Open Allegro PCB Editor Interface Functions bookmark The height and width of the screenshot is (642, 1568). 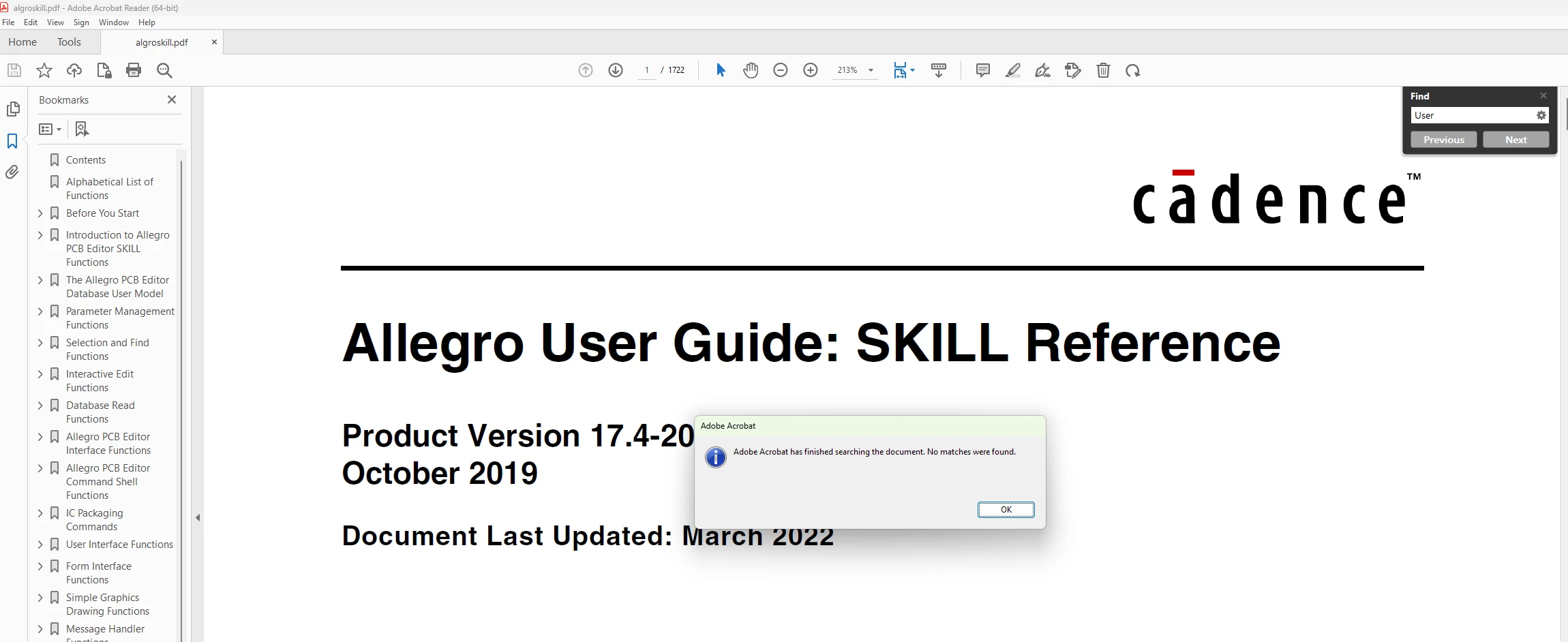108,444
